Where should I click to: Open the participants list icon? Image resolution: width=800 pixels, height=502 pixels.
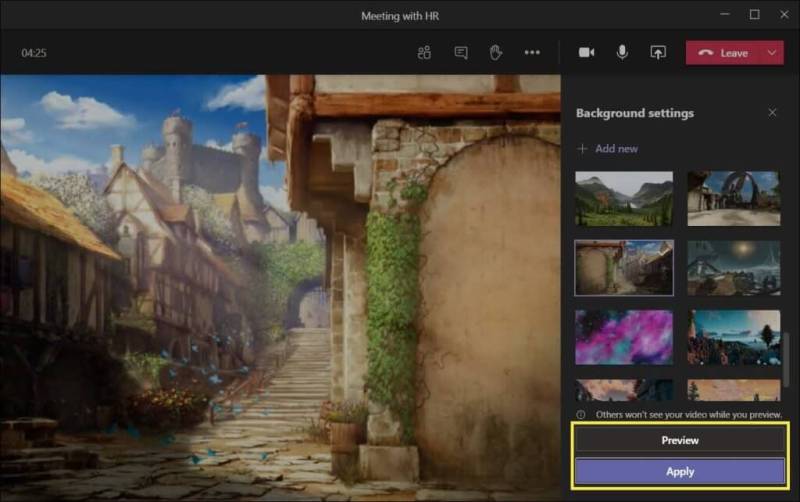tap(424, 53)
